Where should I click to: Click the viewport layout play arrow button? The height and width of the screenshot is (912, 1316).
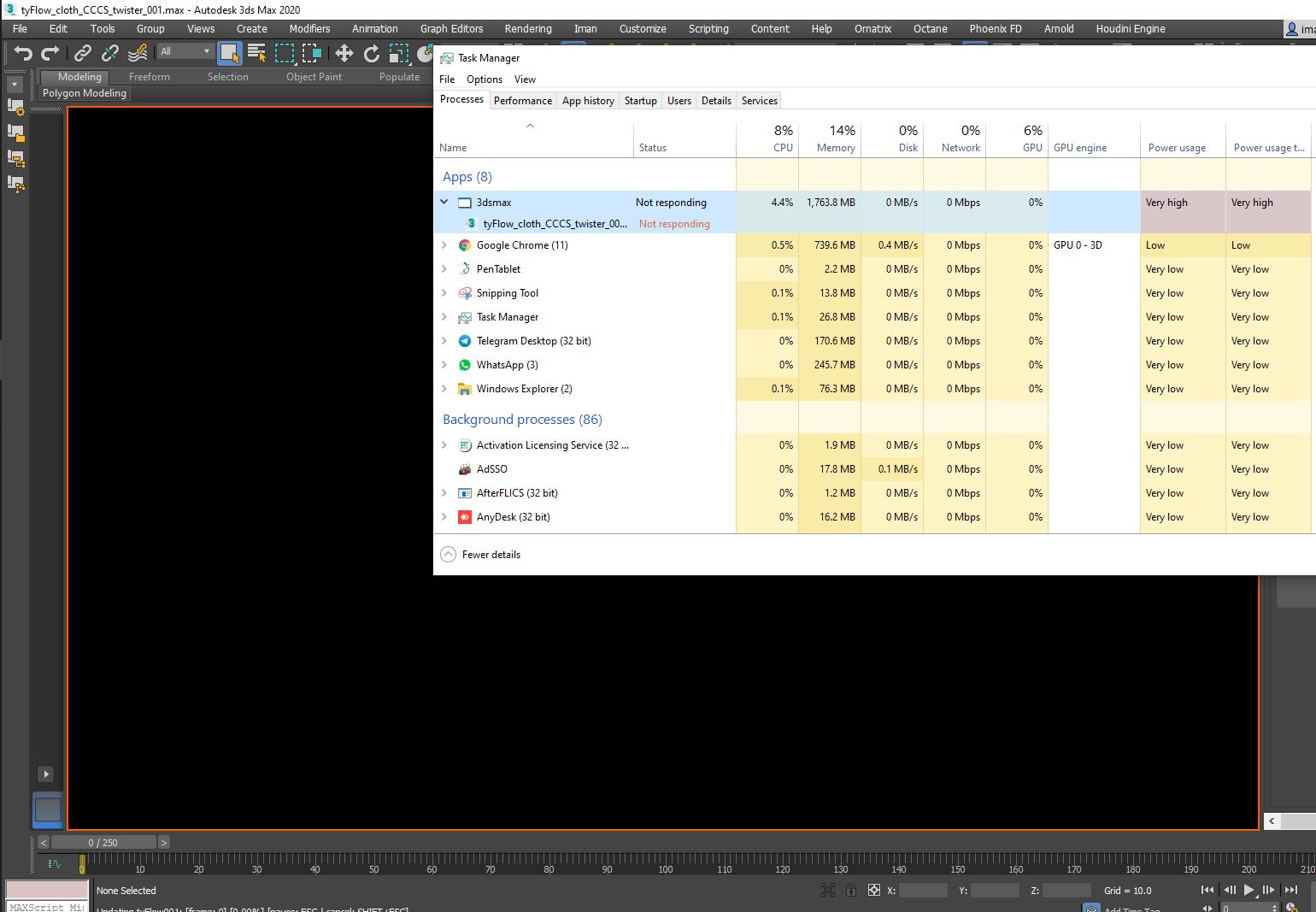pos(46,774)
